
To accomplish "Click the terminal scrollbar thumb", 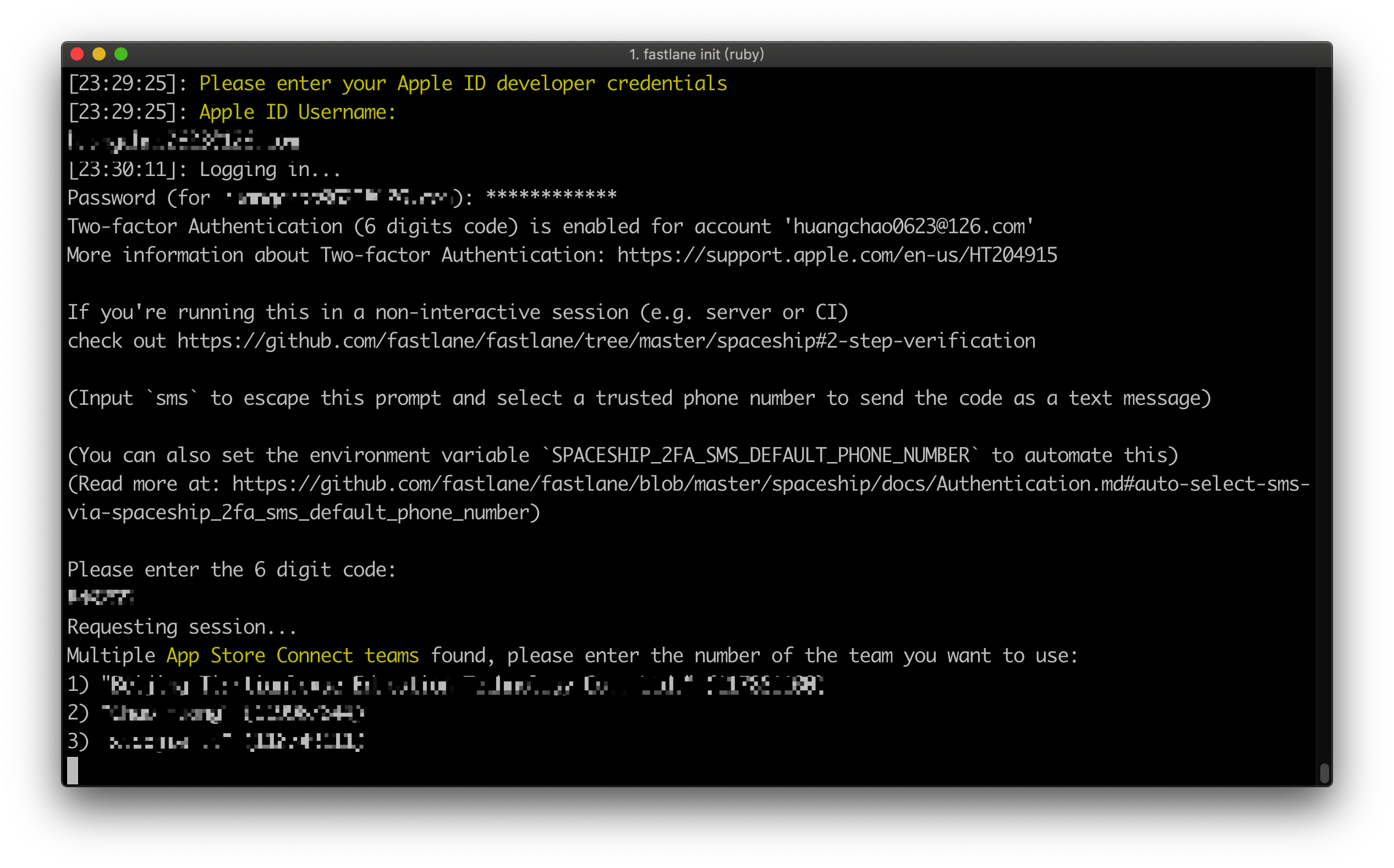I will pos(1325,774).
